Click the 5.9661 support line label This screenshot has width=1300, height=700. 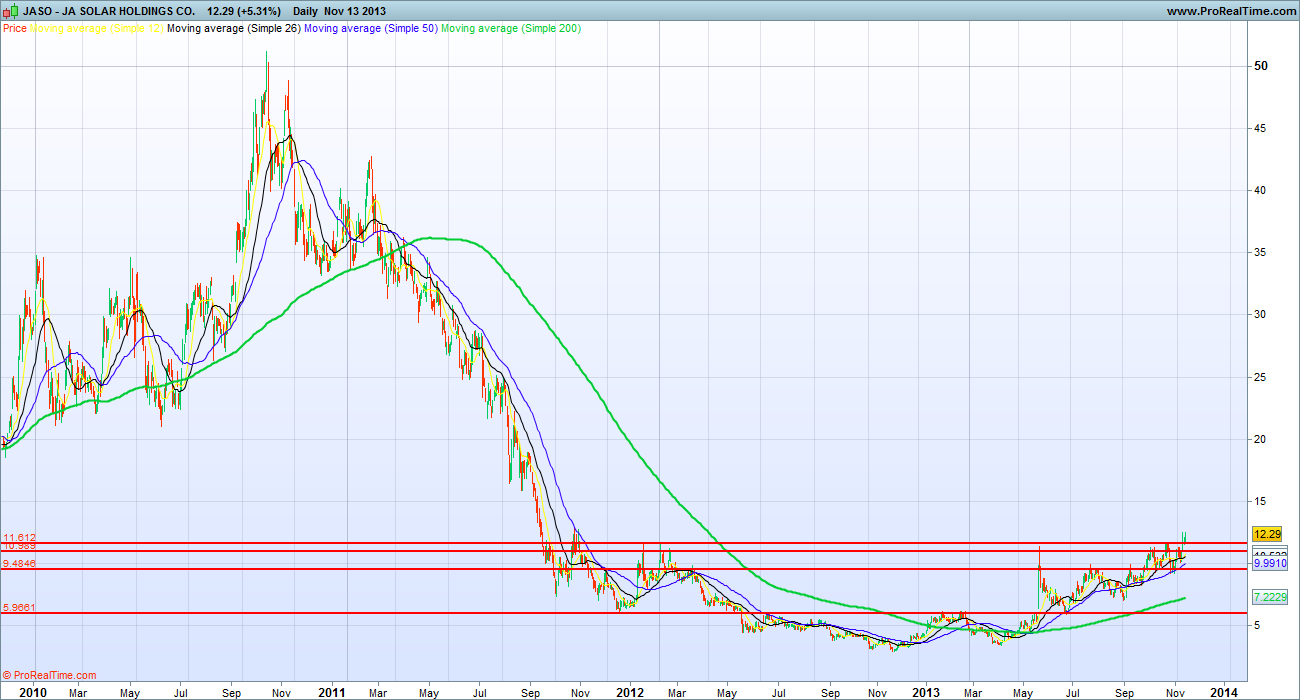20,607
